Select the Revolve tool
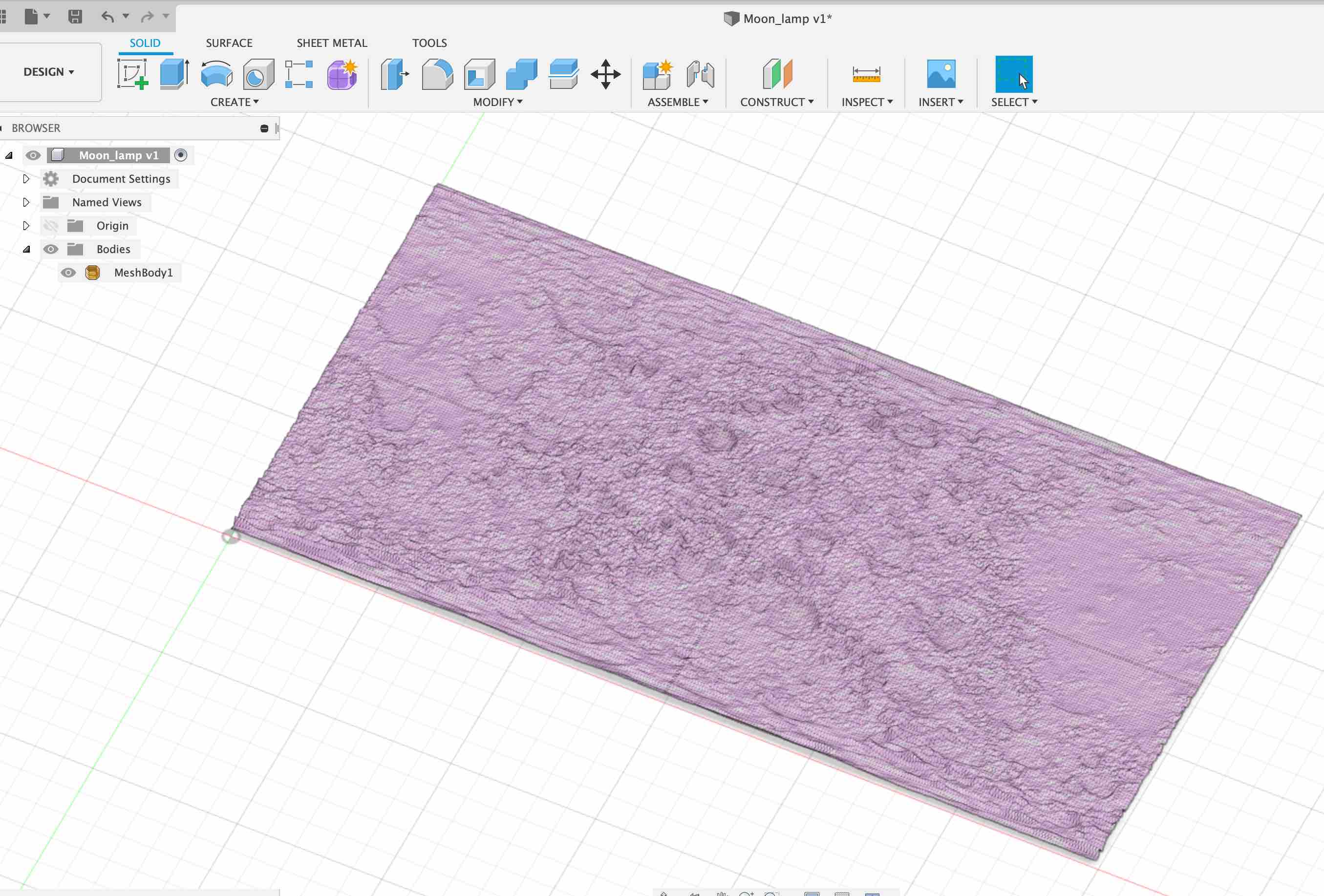 216,74
